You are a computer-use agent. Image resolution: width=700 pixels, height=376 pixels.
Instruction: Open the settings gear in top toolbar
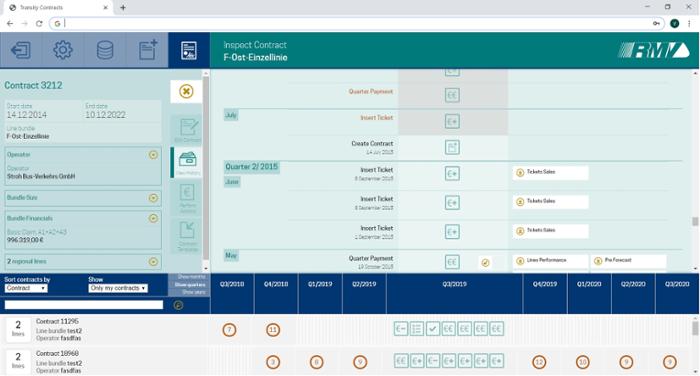coord(62,50)
